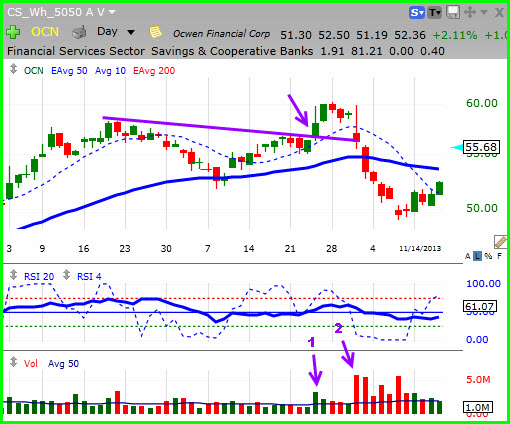The image size is (510, 424).
Task: Open the Day timeframe dropdown arrow
Action: coord(131,32)
